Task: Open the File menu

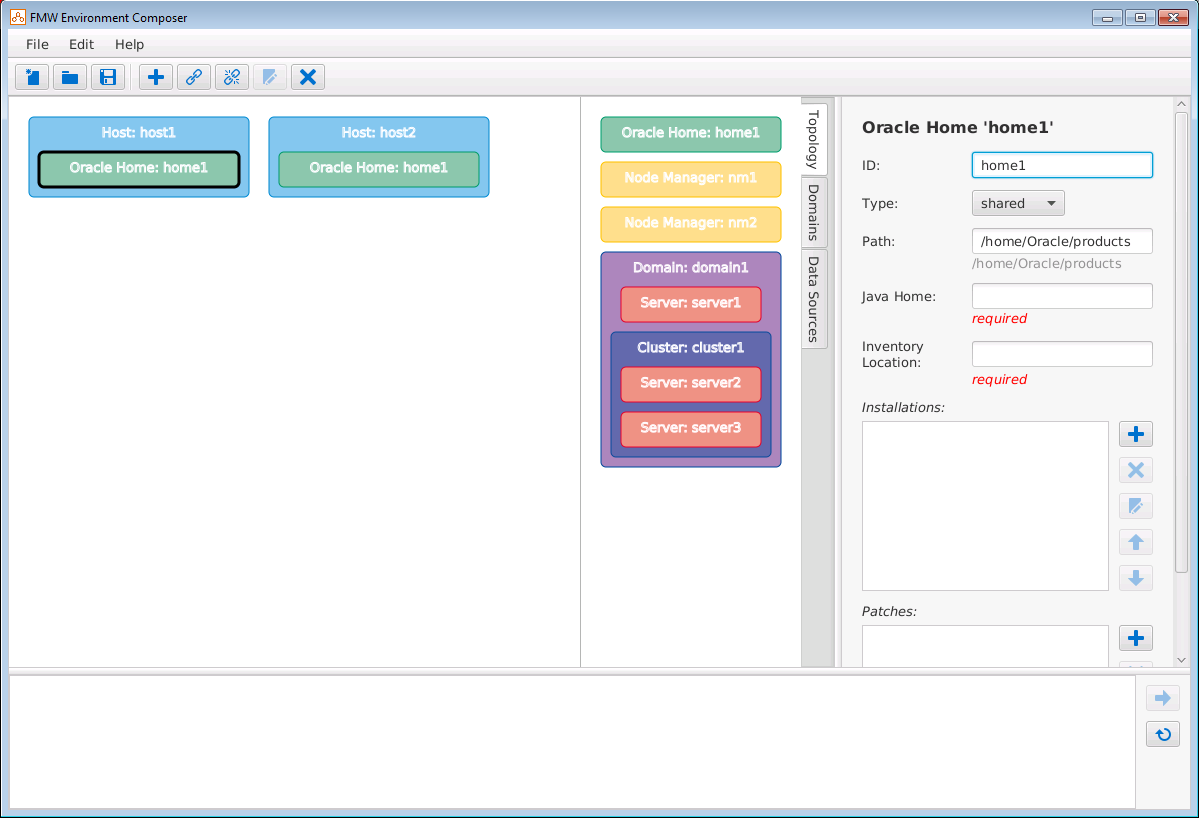Action: [37, 44]
